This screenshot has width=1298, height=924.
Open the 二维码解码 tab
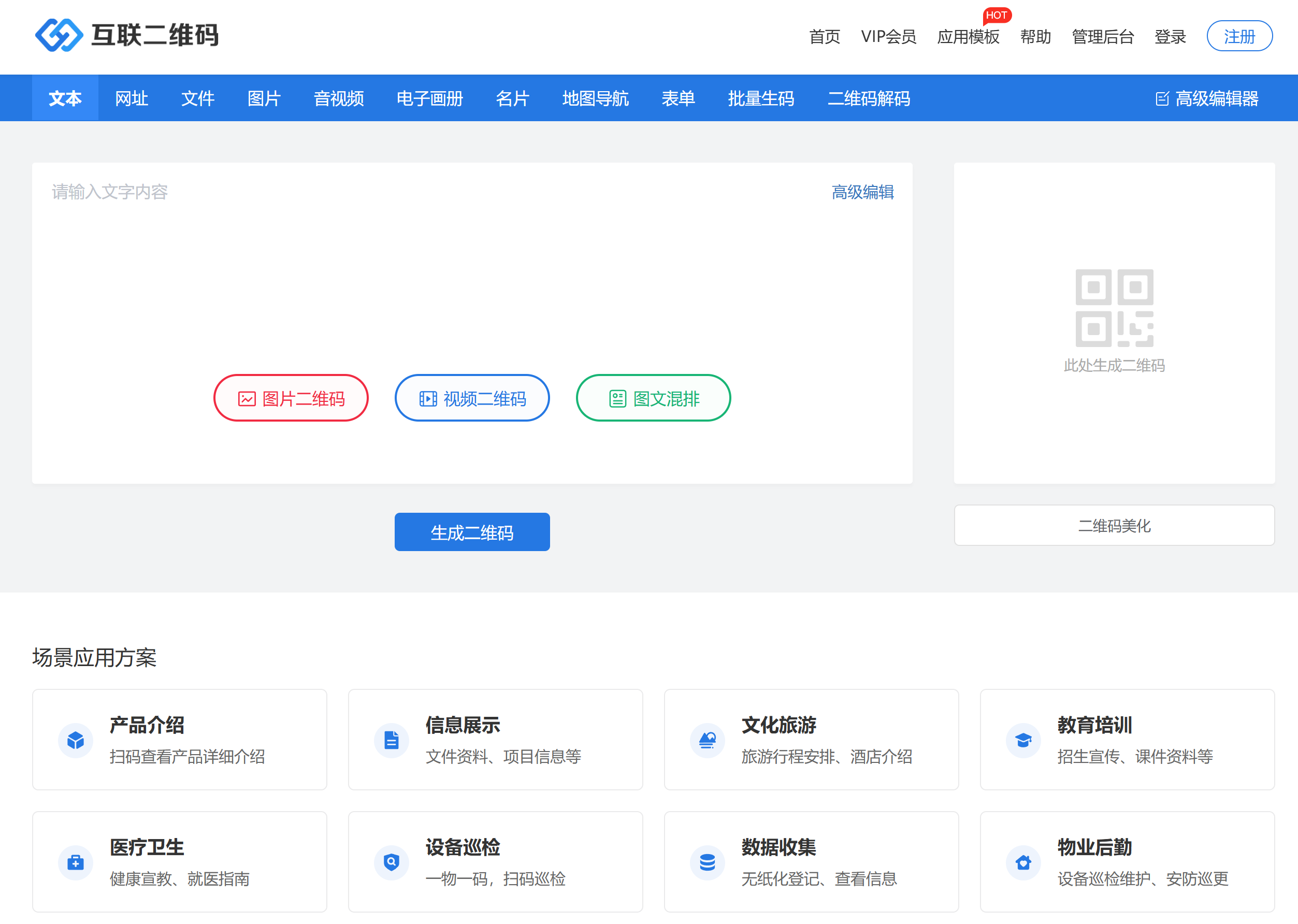tap(869, 98)
